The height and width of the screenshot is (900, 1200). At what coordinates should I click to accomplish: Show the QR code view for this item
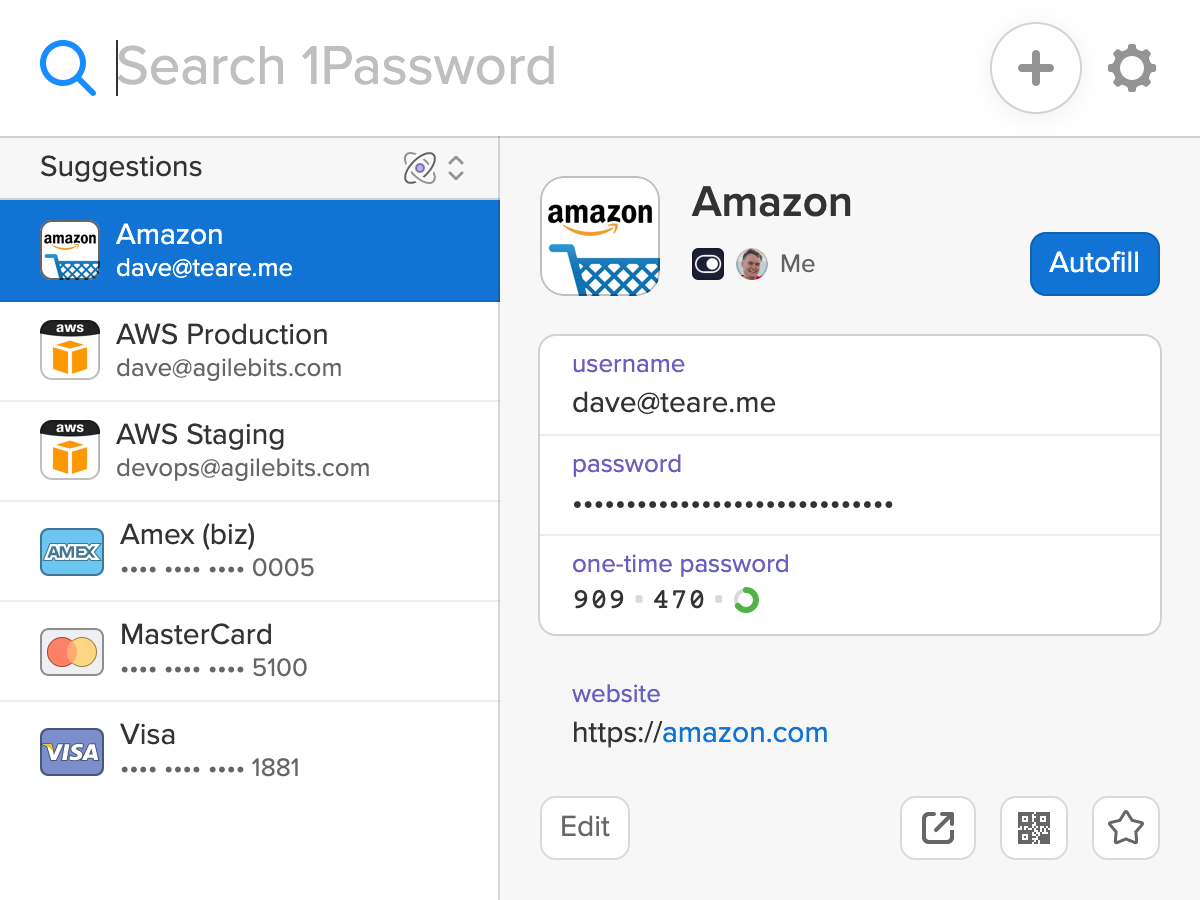click(x=1033, y=828)
